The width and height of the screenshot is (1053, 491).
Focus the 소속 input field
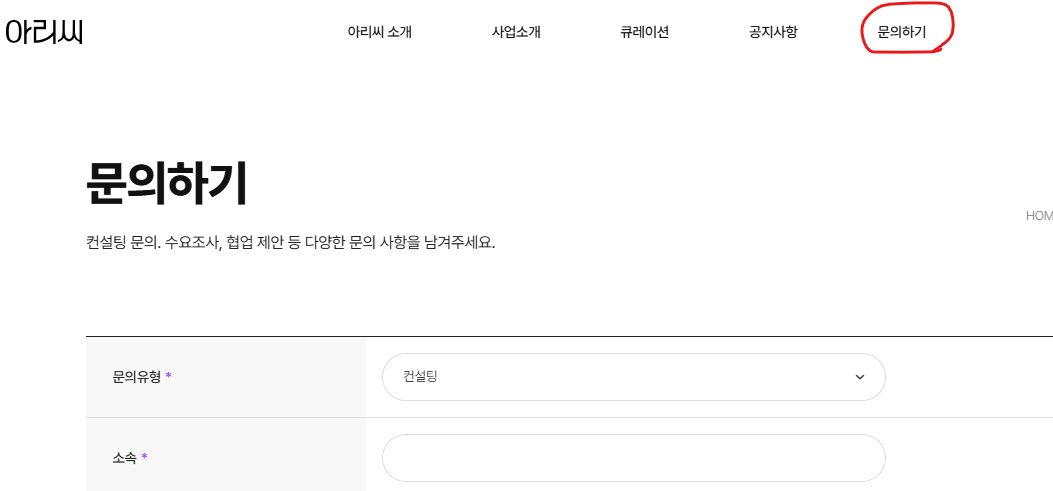pos(633,458)
